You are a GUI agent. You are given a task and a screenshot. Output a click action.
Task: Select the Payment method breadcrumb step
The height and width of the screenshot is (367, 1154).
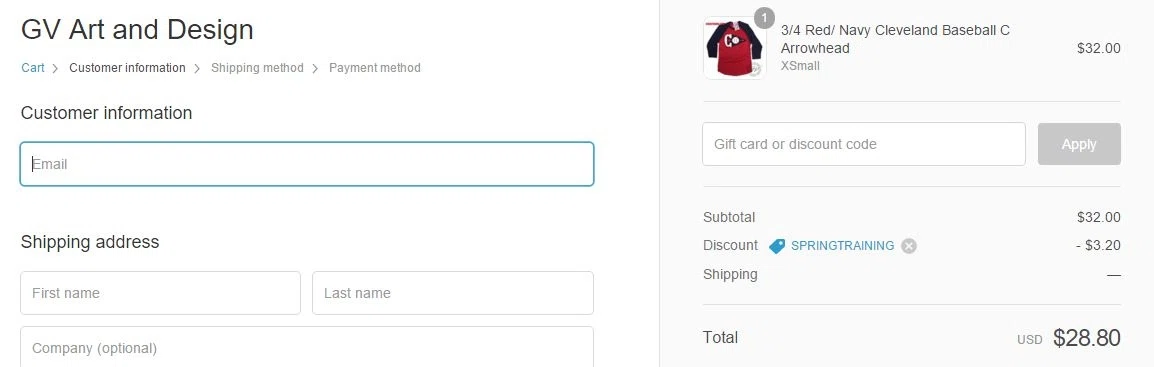coord(375,68)
